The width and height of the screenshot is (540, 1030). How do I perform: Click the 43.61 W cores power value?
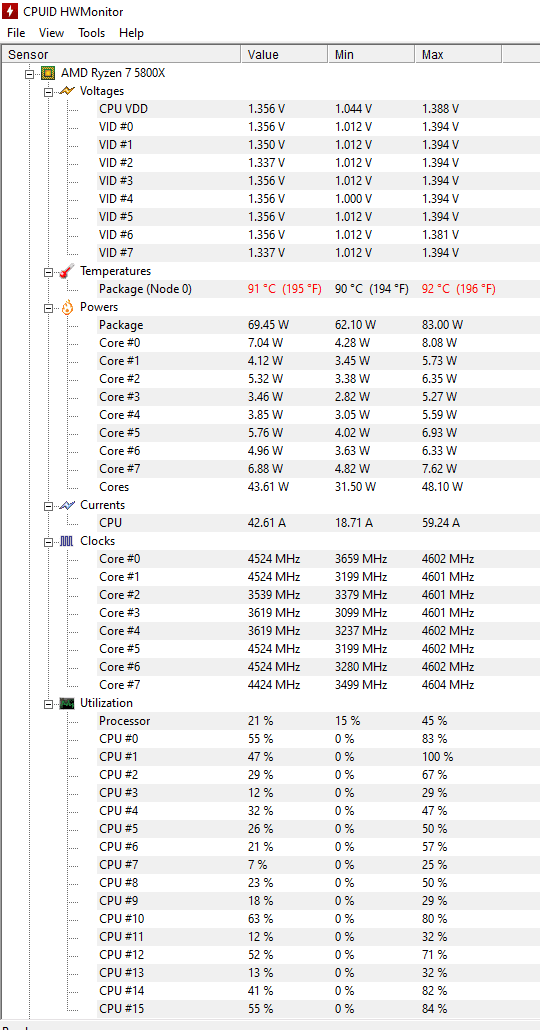pyautogui.click(x=267, y=487)
